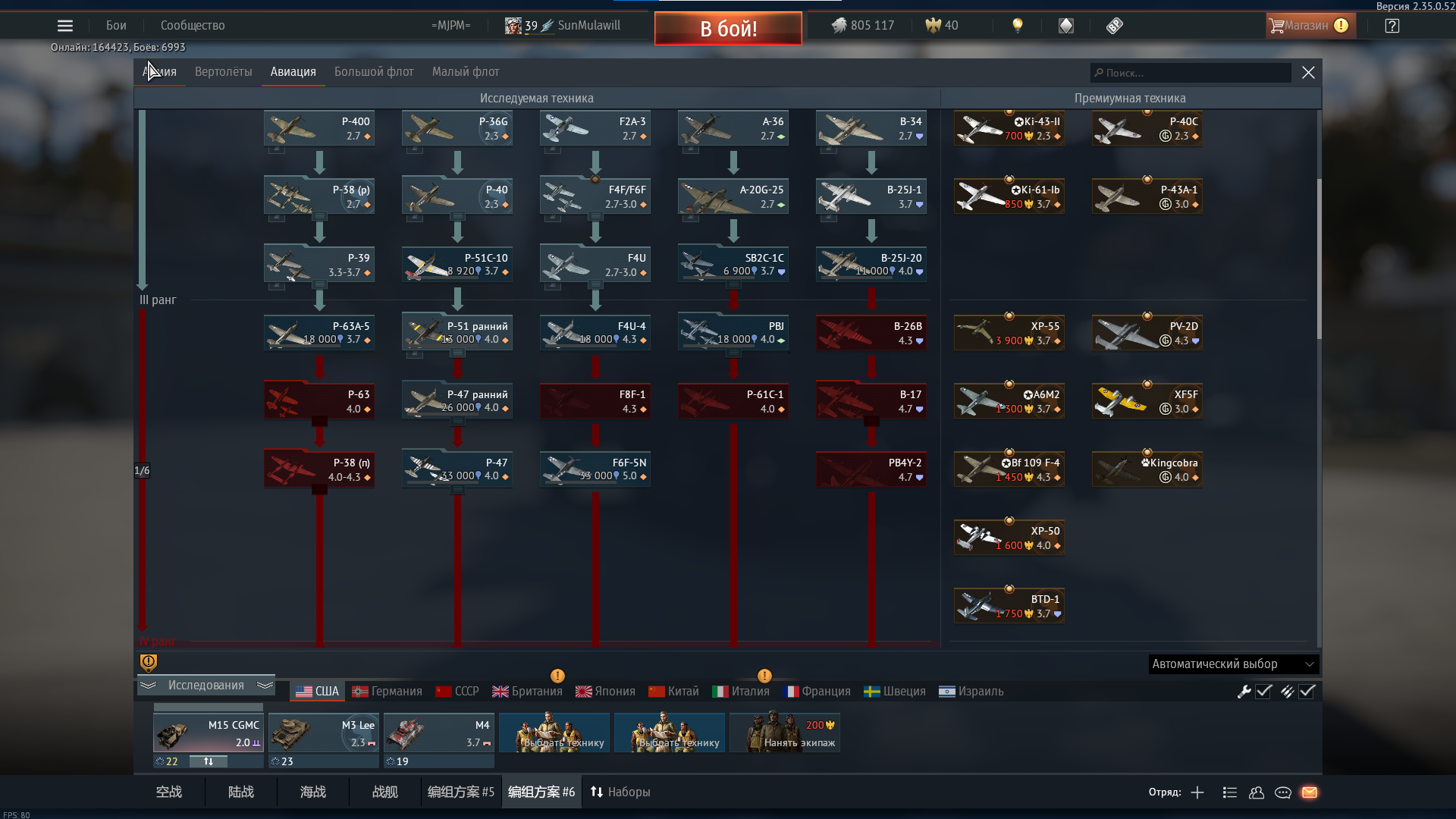The image size is (1456, 819).
Task: Add squad member with plus icon
Action: (x=1197, y=792)
